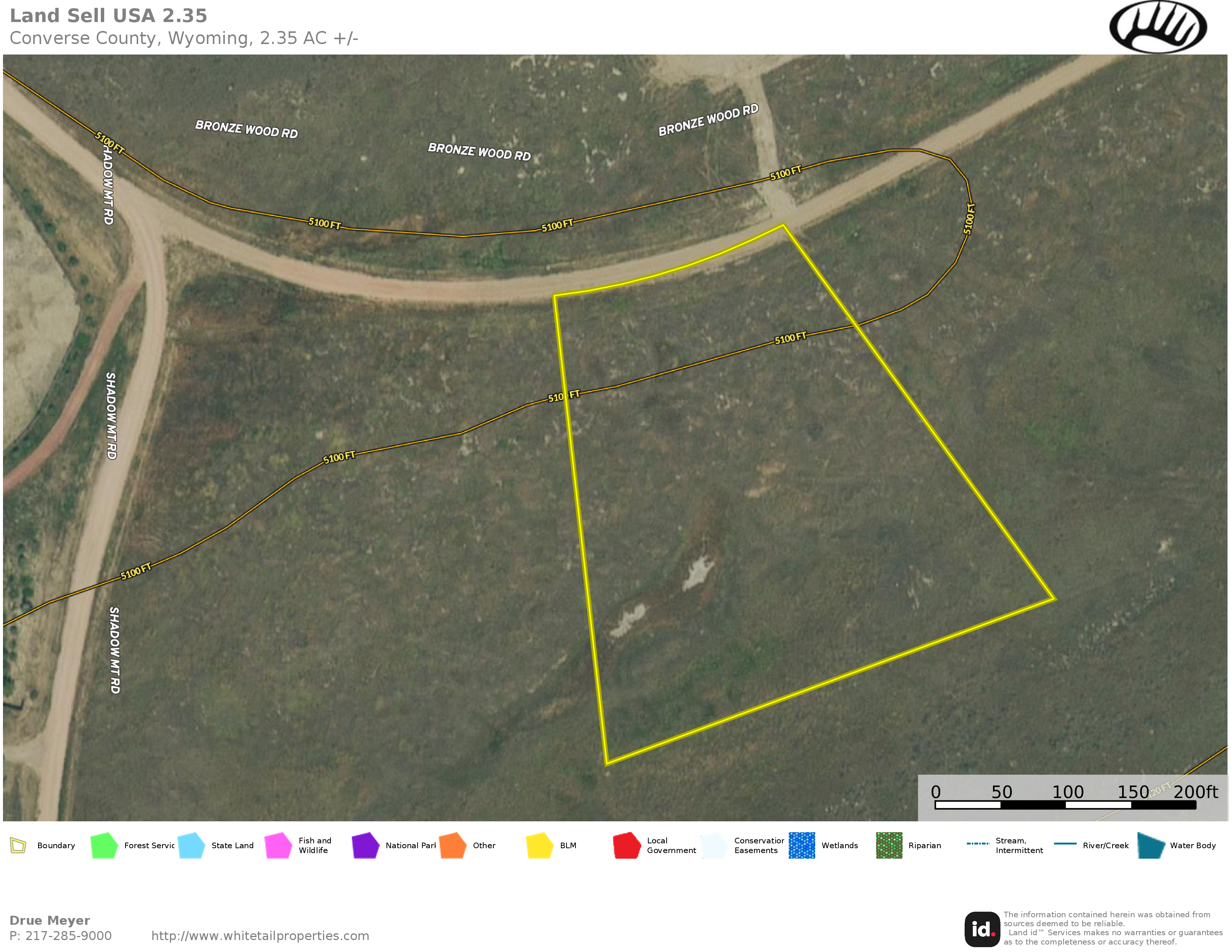Click the pink Fish and Wildlife swatch
This screenshot has height=952, width=1232.
tap(278, 845)
